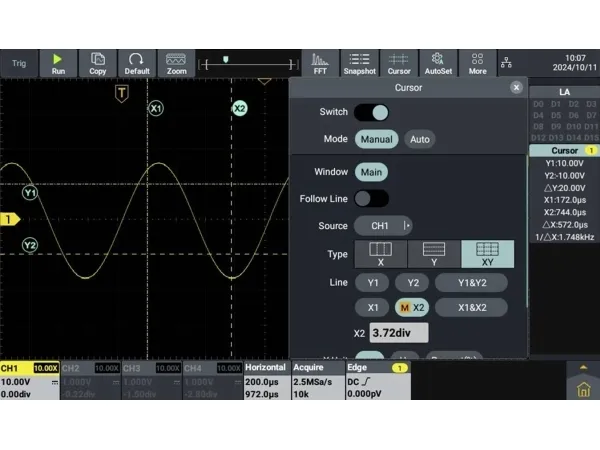Take a Snapshot of the waveform
600x450 pixels.
tap(359, 63)
